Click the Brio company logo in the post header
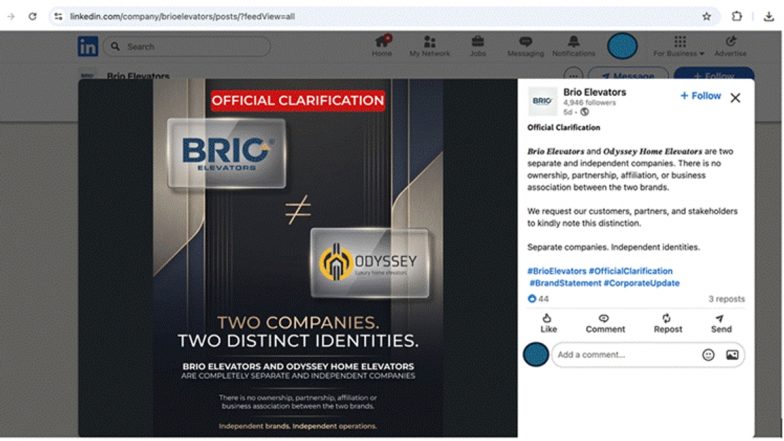The height and width of the screenshot is (441, 784). tap(542, 101)
